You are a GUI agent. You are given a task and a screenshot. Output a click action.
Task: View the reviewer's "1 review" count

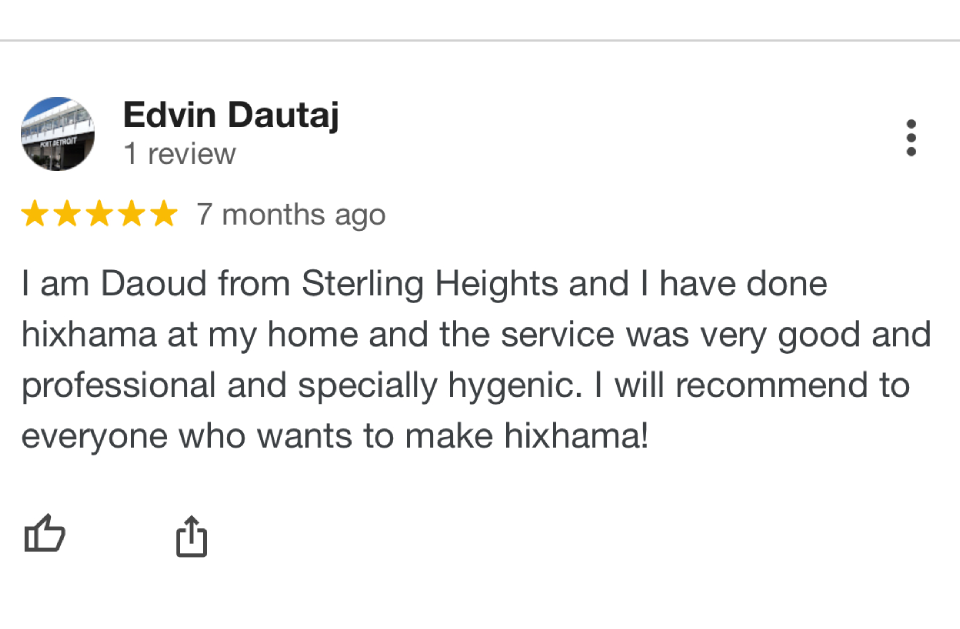coord(179,154)
